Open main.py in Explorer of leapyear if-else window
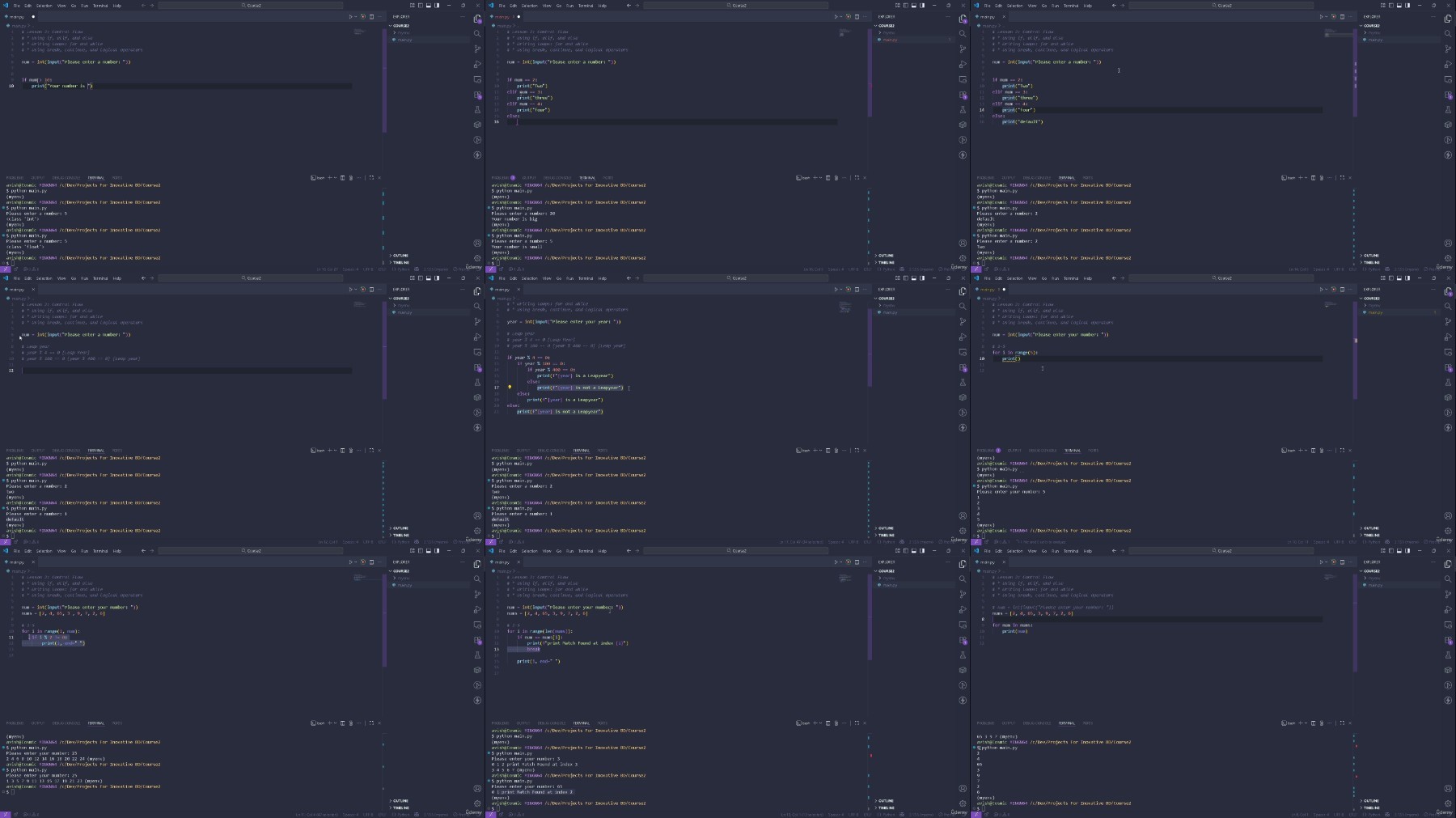 [x=890, y=312]
